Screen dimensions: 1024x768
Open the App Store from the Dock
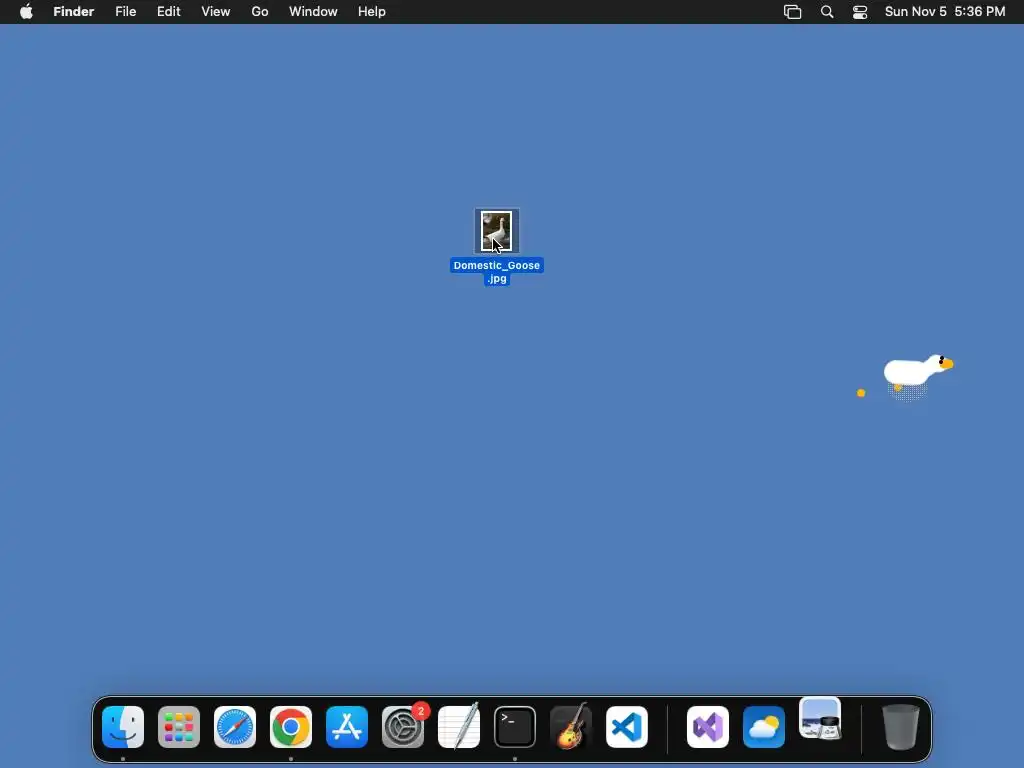(x=347, y=727)
